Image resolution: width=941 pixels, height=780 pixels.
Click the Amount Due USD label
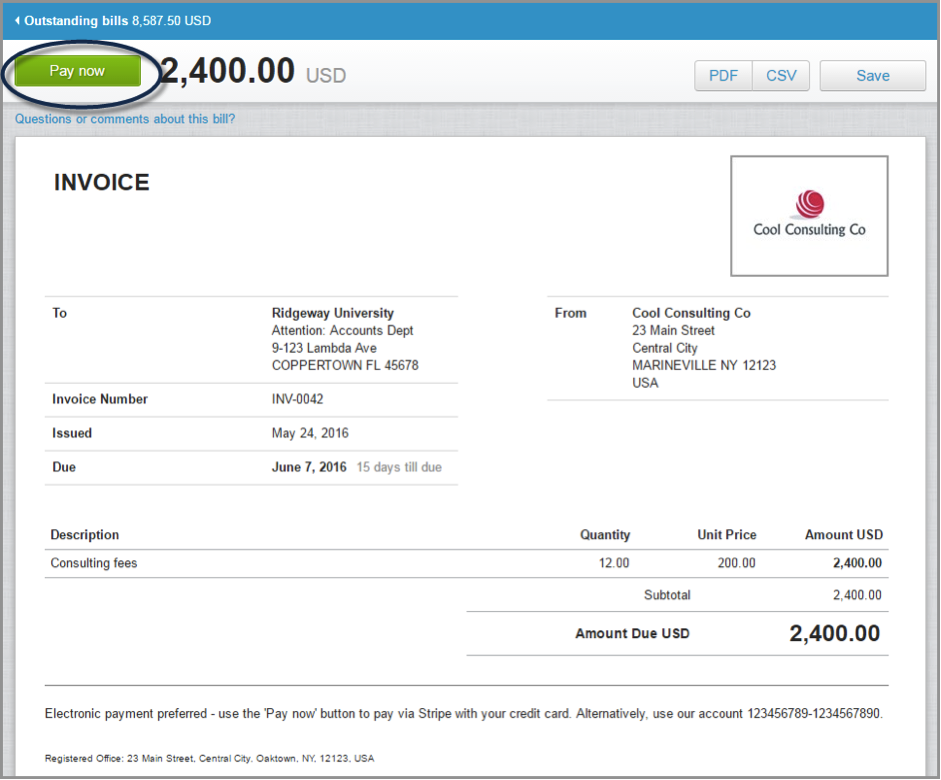633,634
